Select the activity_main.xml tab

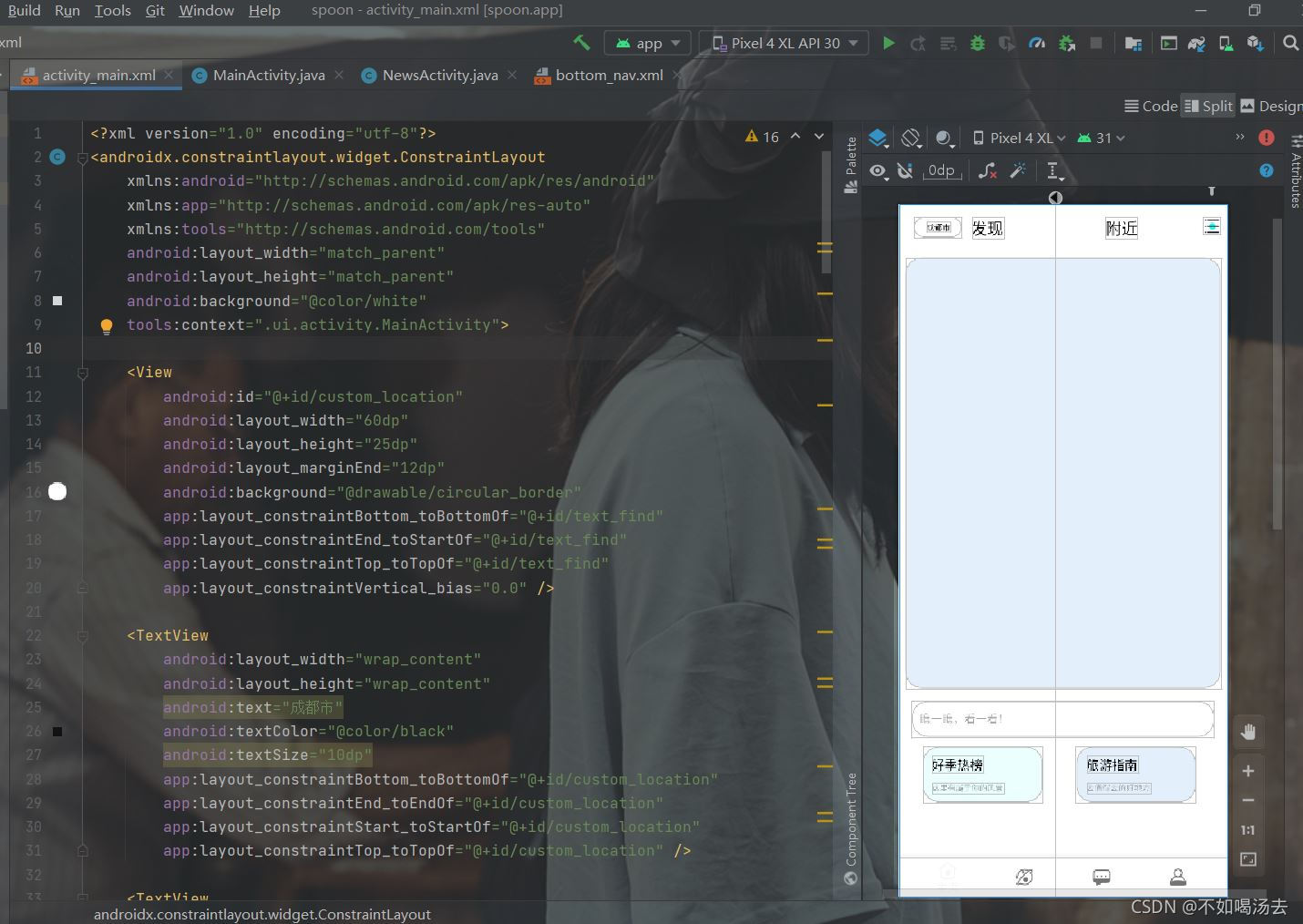[98, 75]
